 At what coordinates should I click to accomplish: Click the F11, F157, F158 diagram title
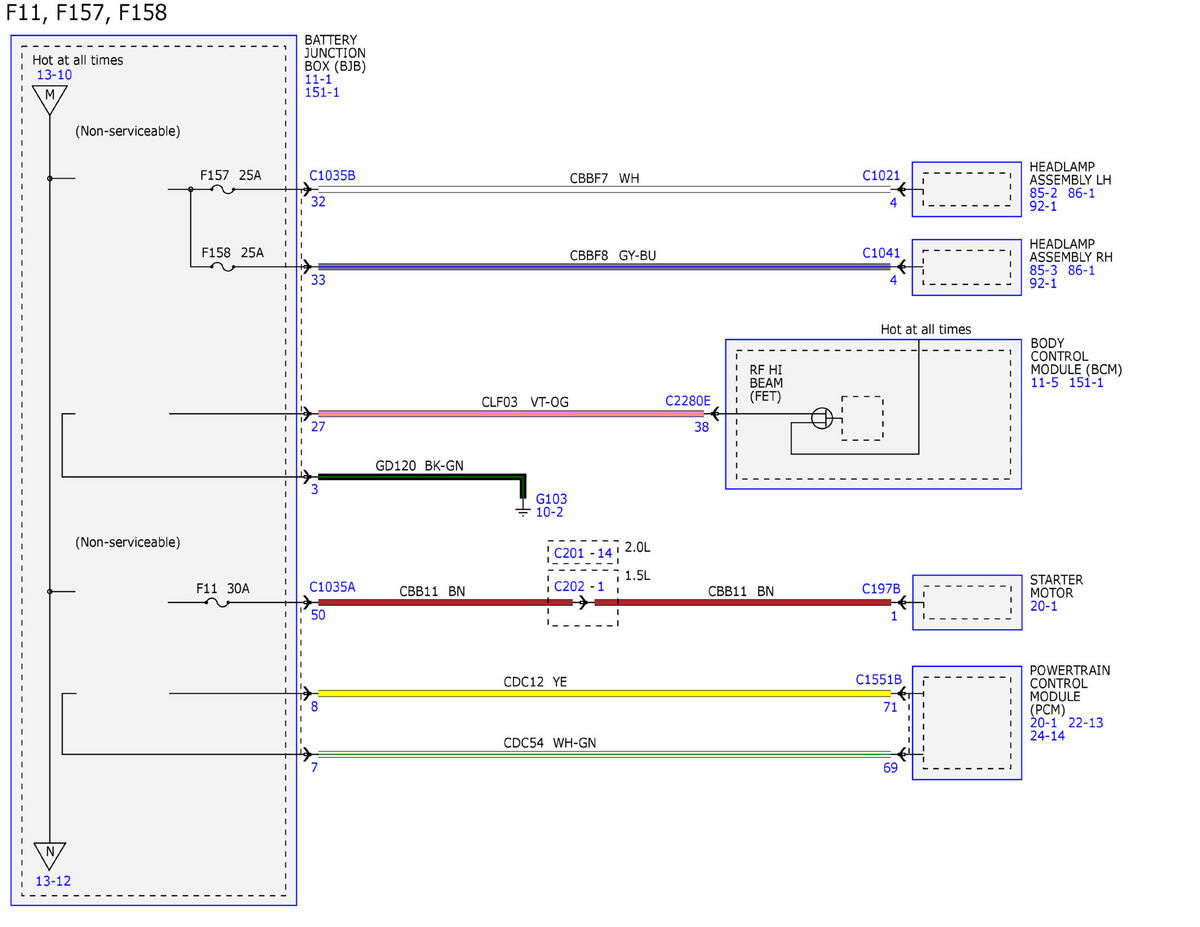point(87,13)
